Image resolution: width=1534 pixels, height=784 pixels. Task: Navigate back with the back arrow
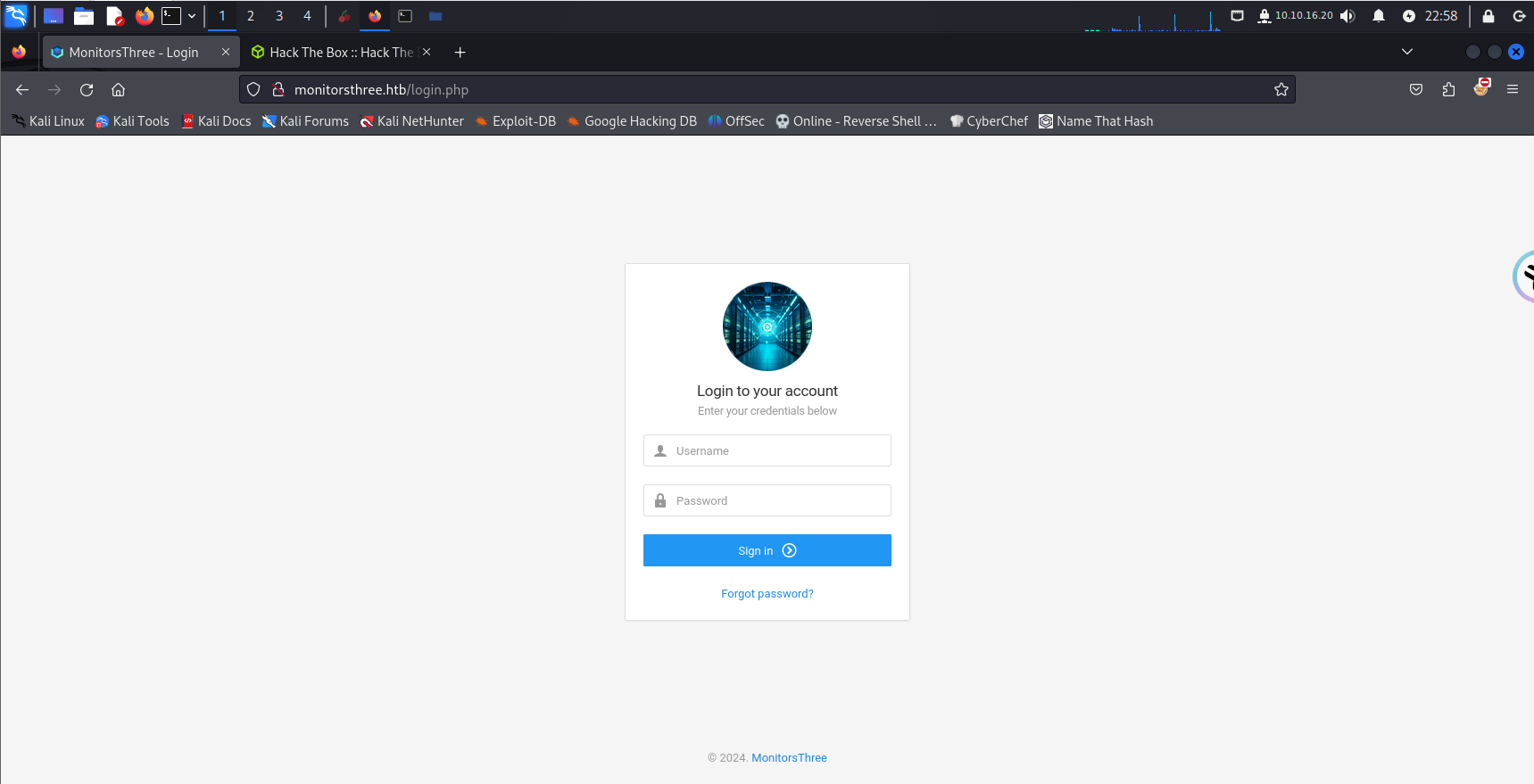(22, 90)
